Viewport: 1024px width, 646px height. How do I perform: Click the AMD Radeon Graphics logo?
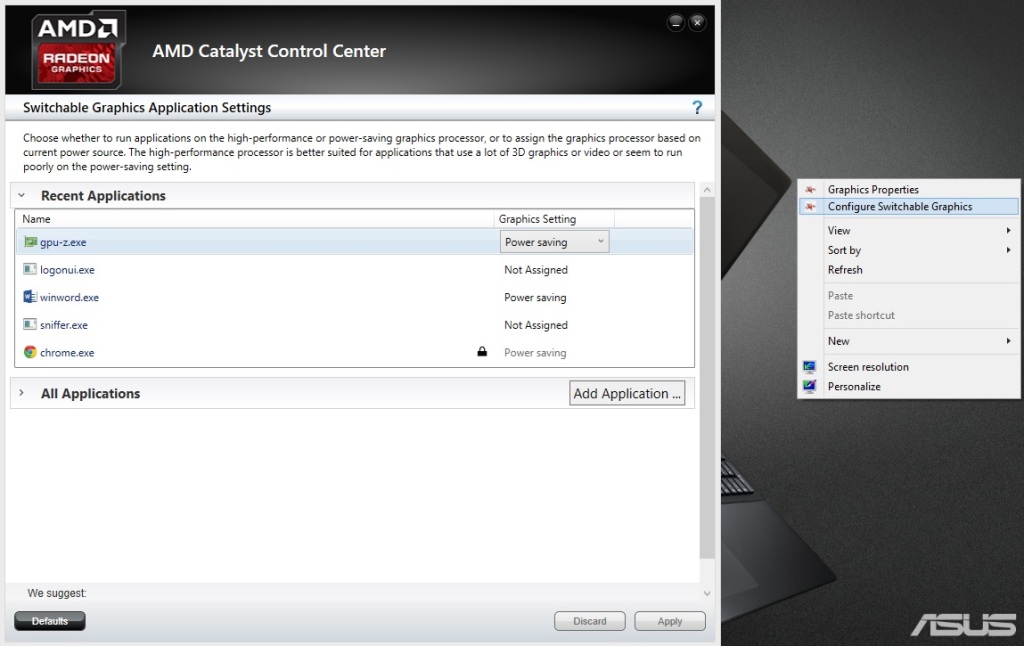78,50
